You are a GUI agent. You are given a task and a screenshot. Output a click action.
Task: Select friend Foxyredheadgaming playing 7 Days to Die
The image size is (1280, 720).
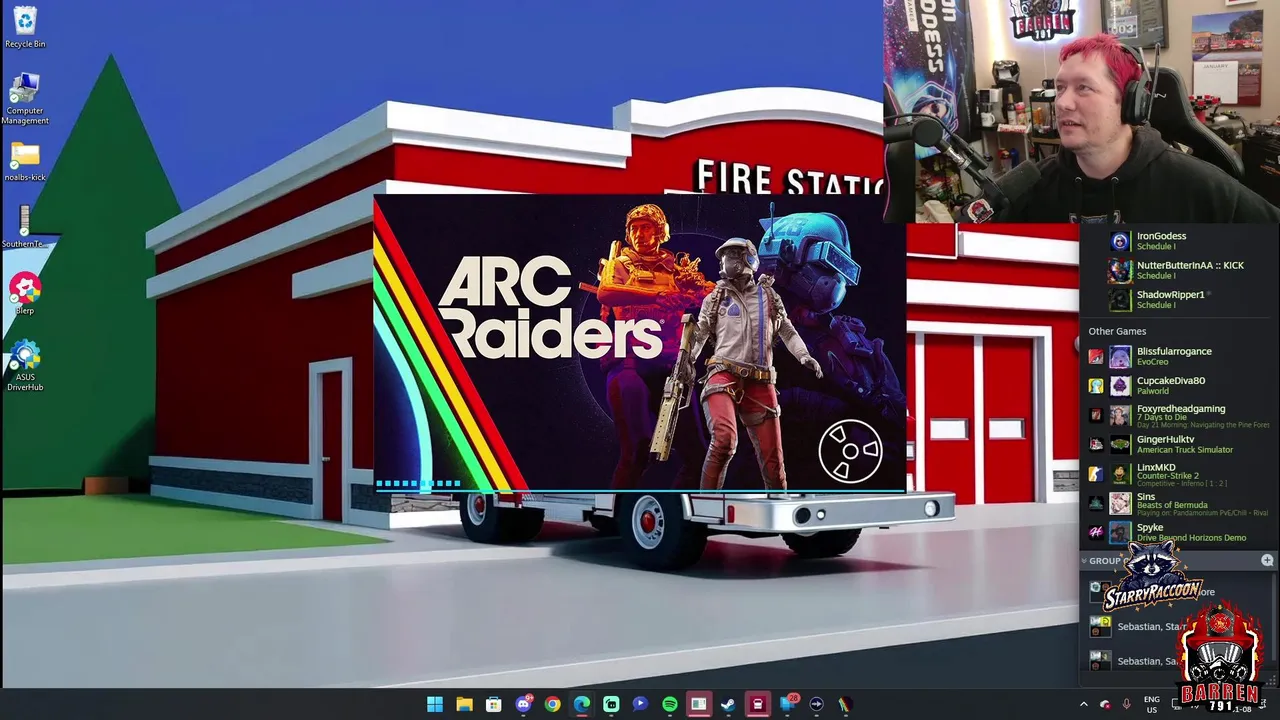pyautogui.click(x=1178, y=415)
